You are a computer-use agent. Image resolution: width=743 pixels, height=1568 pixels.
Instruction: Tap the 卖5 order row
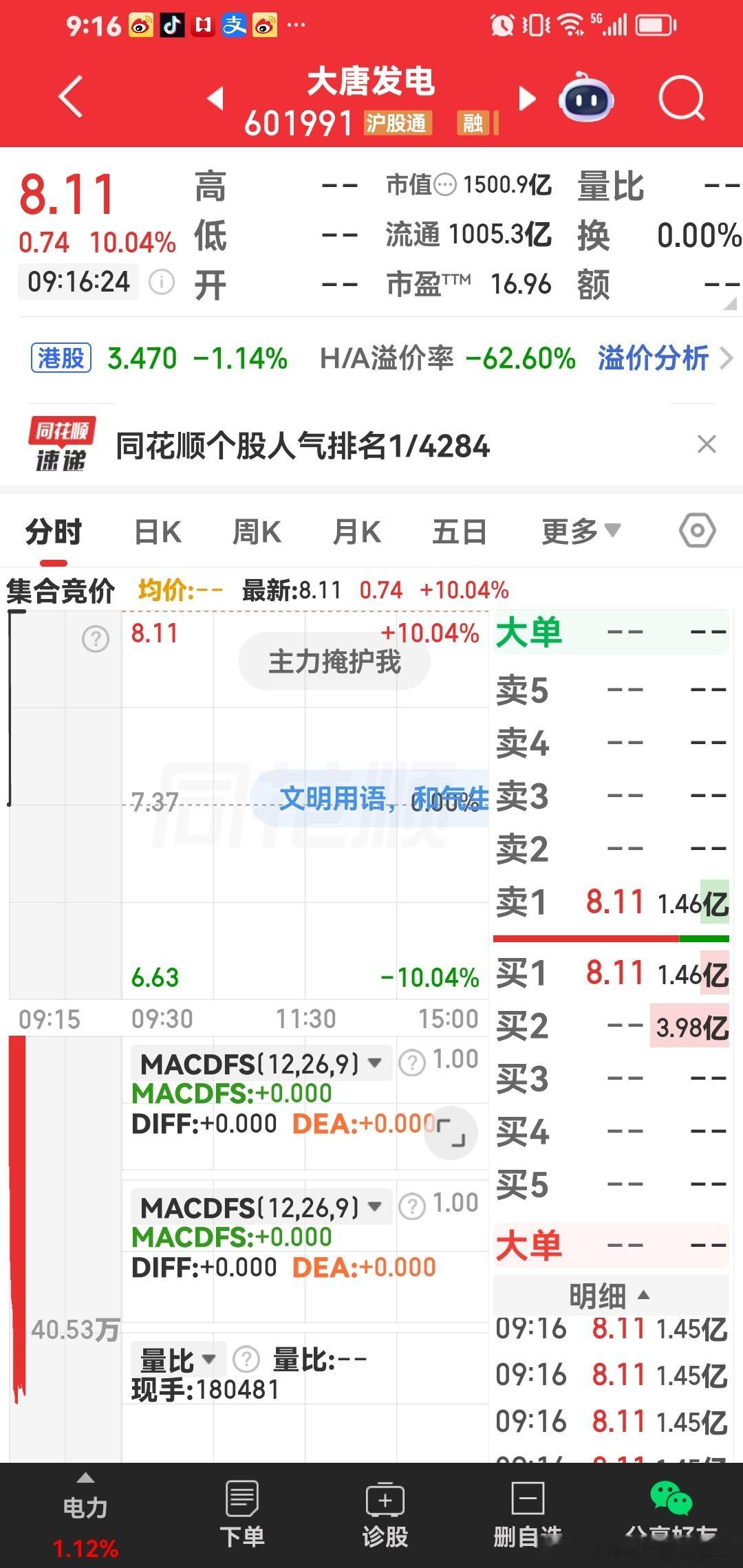tap(612, 690)
